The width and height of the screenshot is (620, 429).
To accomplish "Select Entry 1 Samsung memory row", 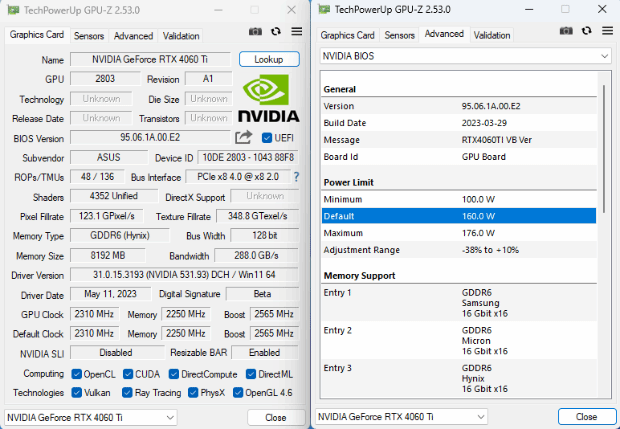I will tap(459, 303).
